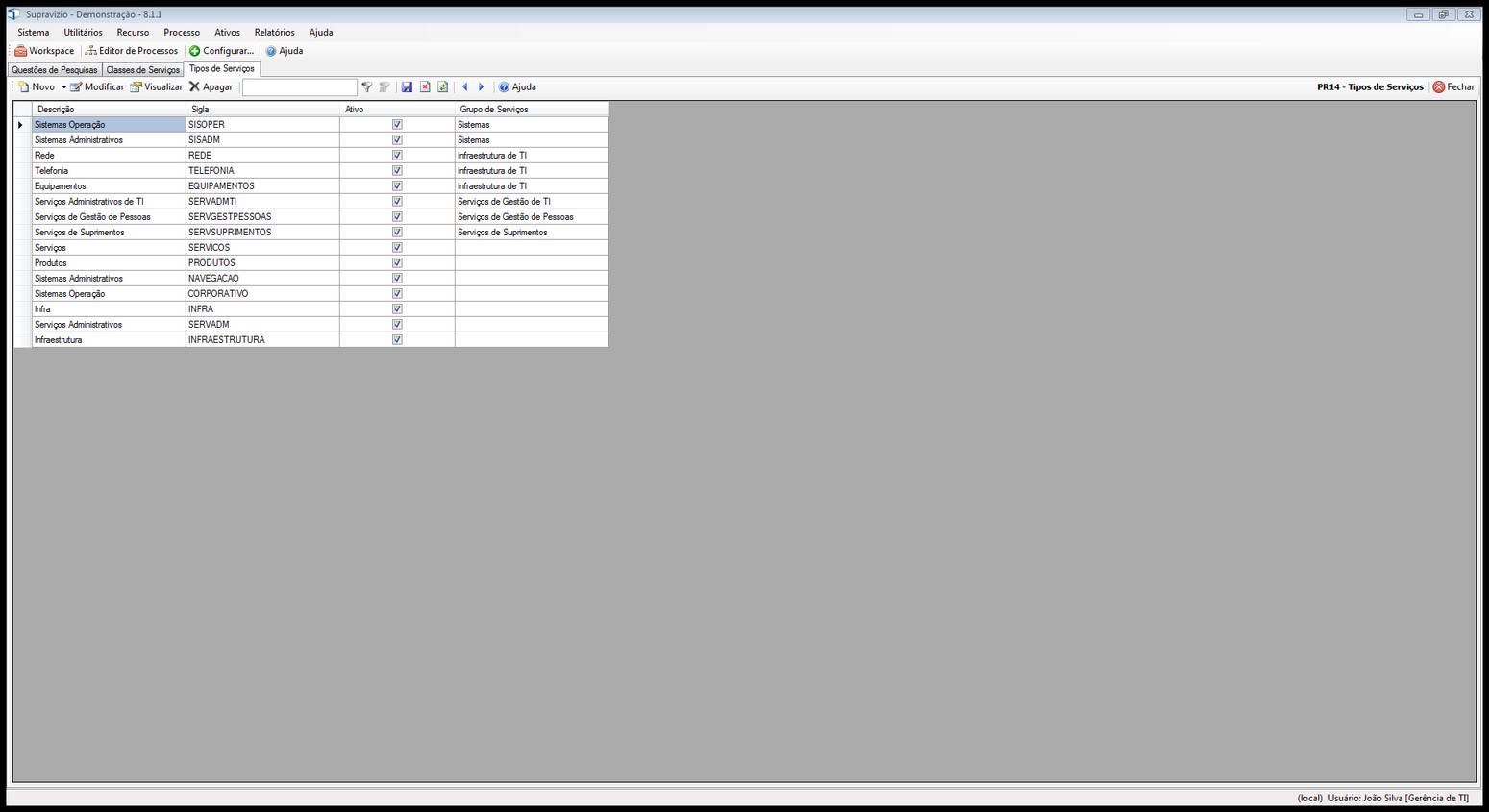Image resolution: width=1489 pixels, height=812 pixels.
Task: Click Visualizar to view the record
Action: tap(156, 87)
